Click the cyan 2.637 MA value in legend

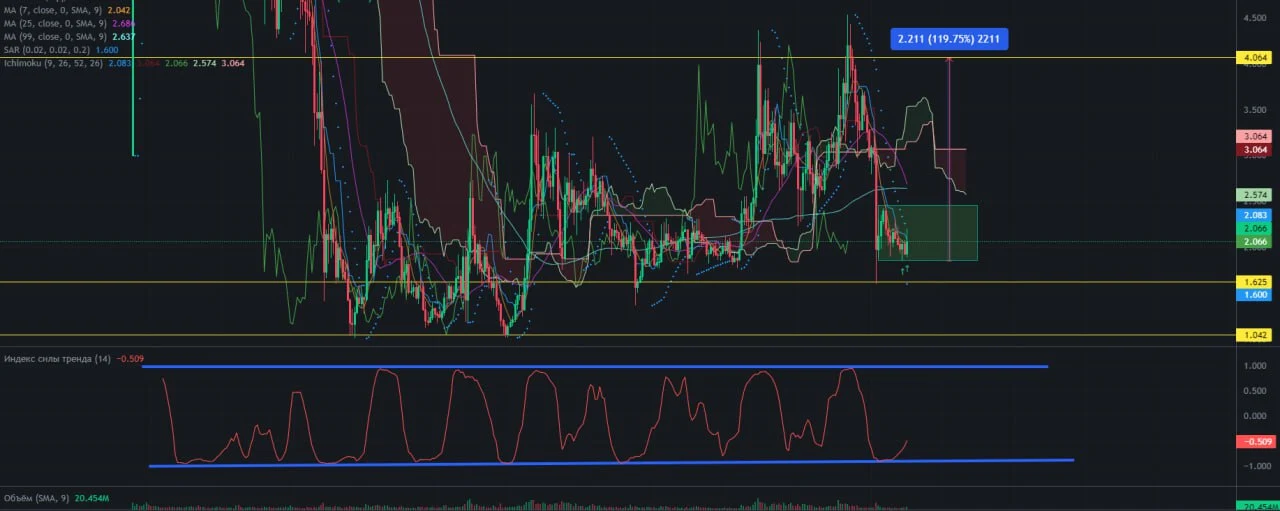click(122, 36)
